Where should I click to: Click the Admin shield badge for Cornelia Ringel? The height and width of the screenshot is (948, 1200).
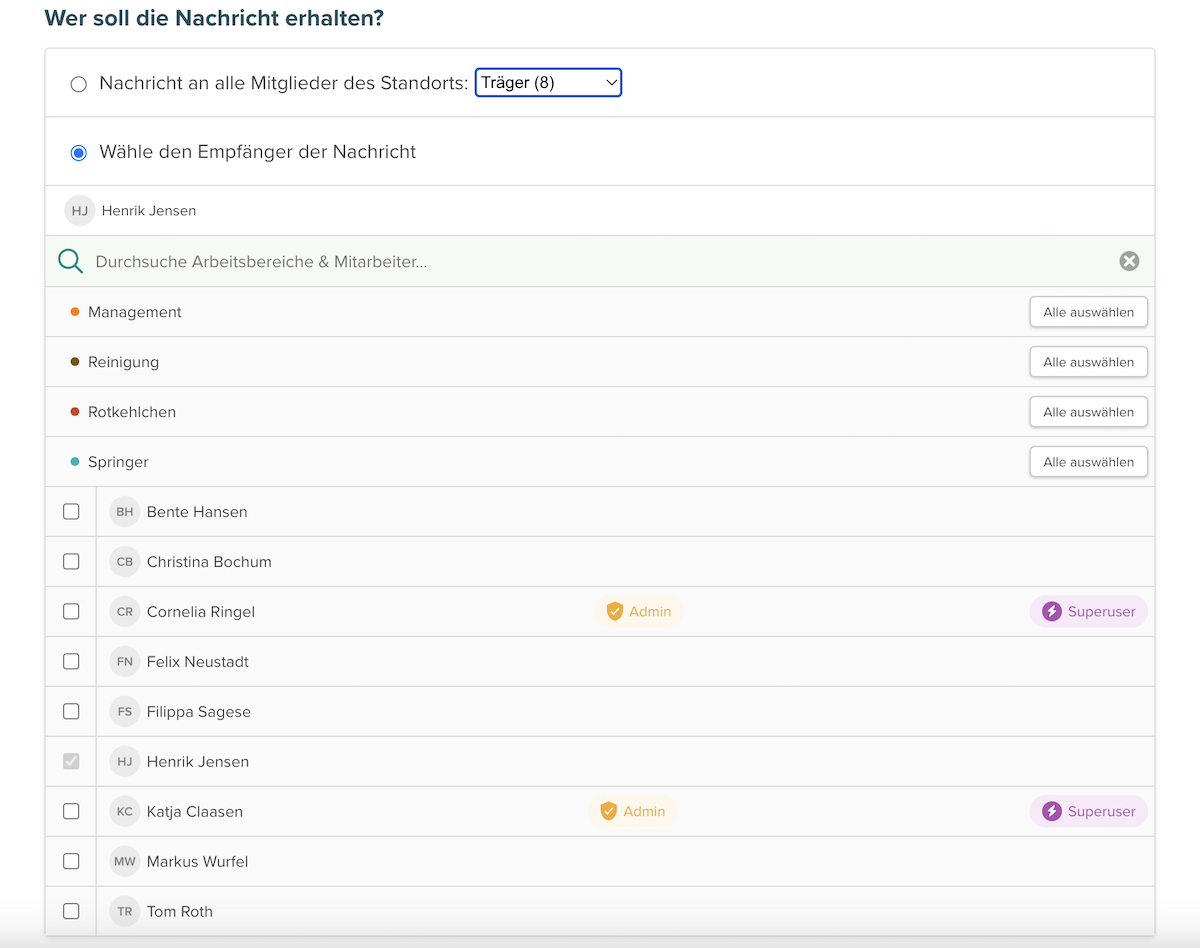click(x=639, y=611)
